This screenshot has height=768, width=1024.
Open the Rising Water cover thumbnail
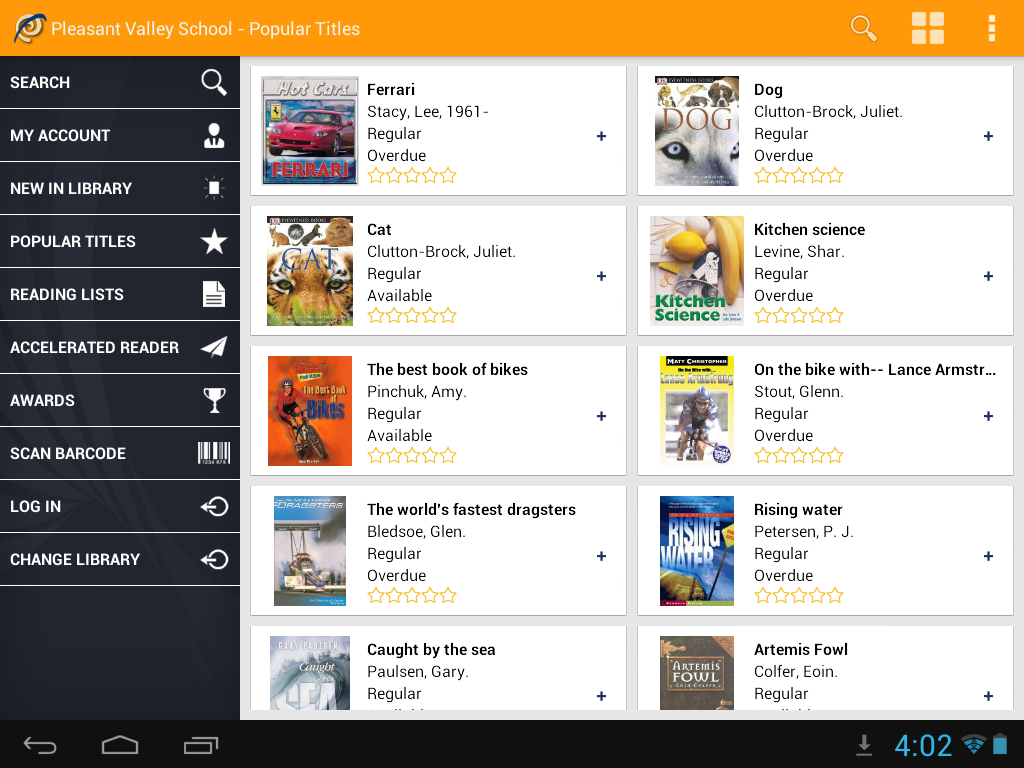pos(697,551)
